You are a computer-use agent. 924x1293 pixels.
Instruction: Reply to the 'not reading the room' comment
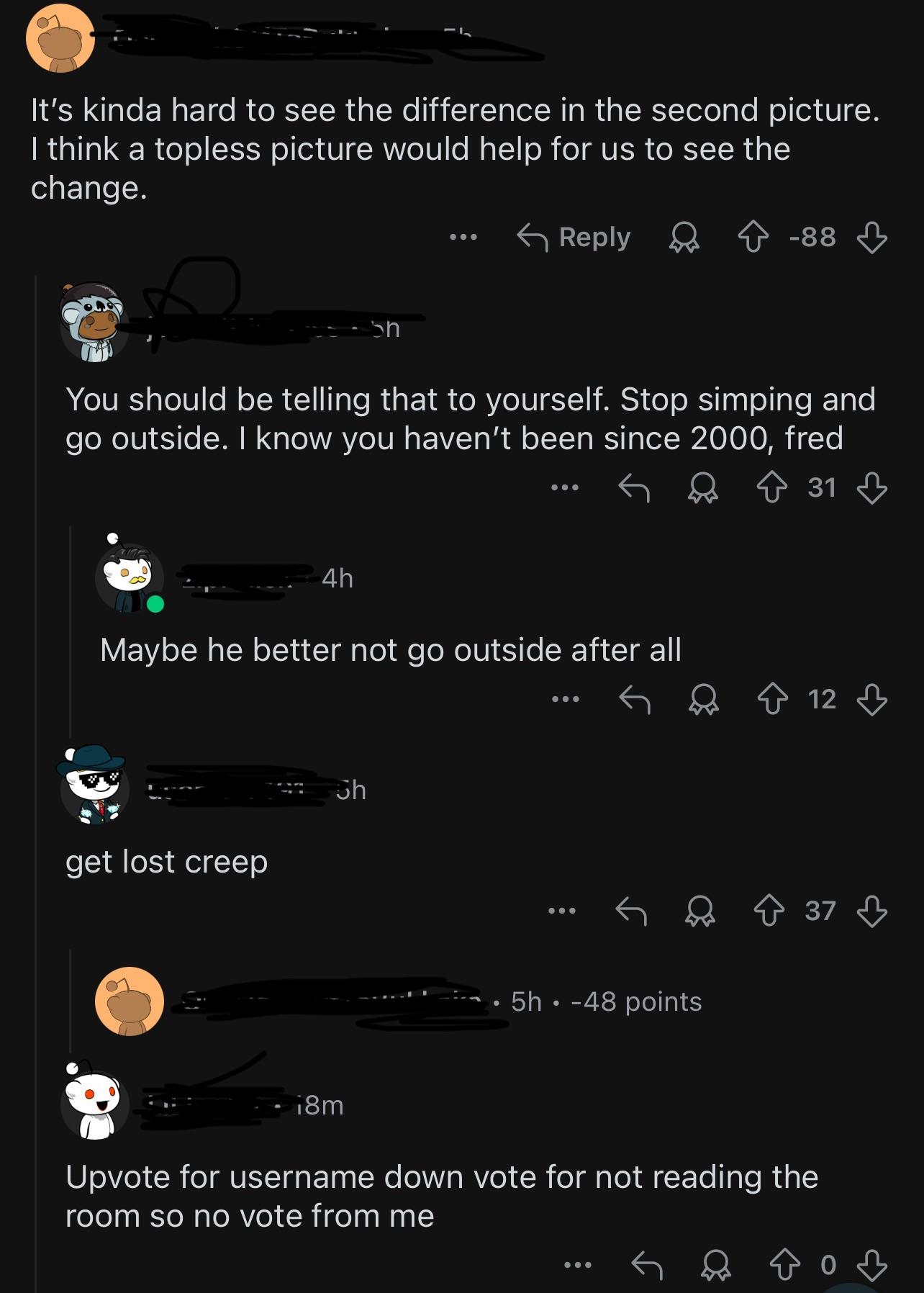(646, 1265)
